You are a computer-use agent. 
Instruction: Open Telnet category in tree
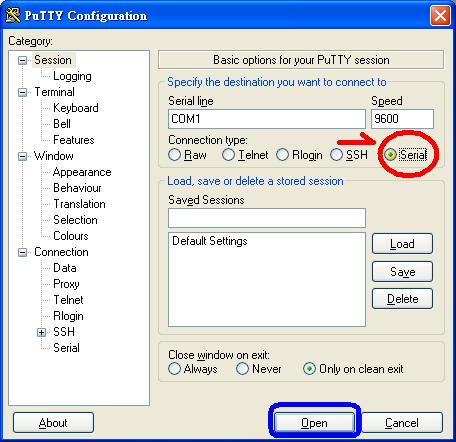point(68,300)
